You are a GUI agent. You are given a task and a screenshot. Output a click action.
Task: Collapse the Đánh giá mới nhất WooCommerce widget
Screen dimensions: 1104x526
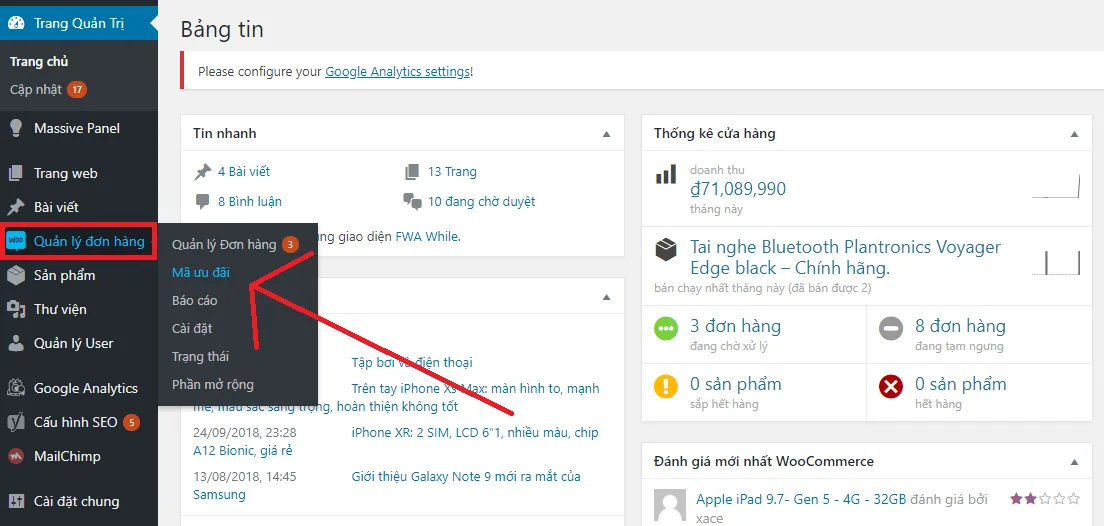(1074, 463)
